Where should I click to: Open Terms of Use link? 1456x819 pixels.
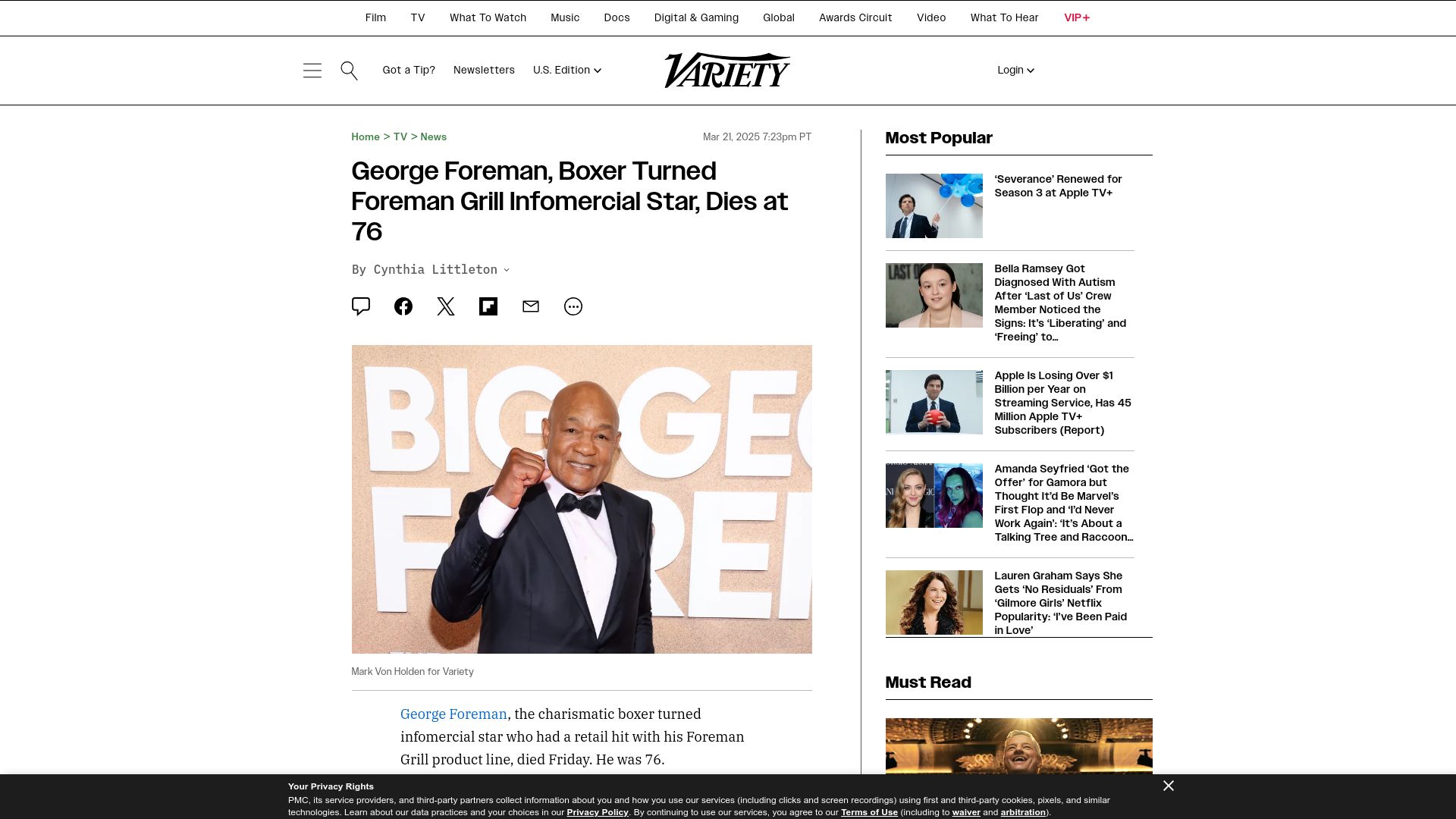pos(869,812)
